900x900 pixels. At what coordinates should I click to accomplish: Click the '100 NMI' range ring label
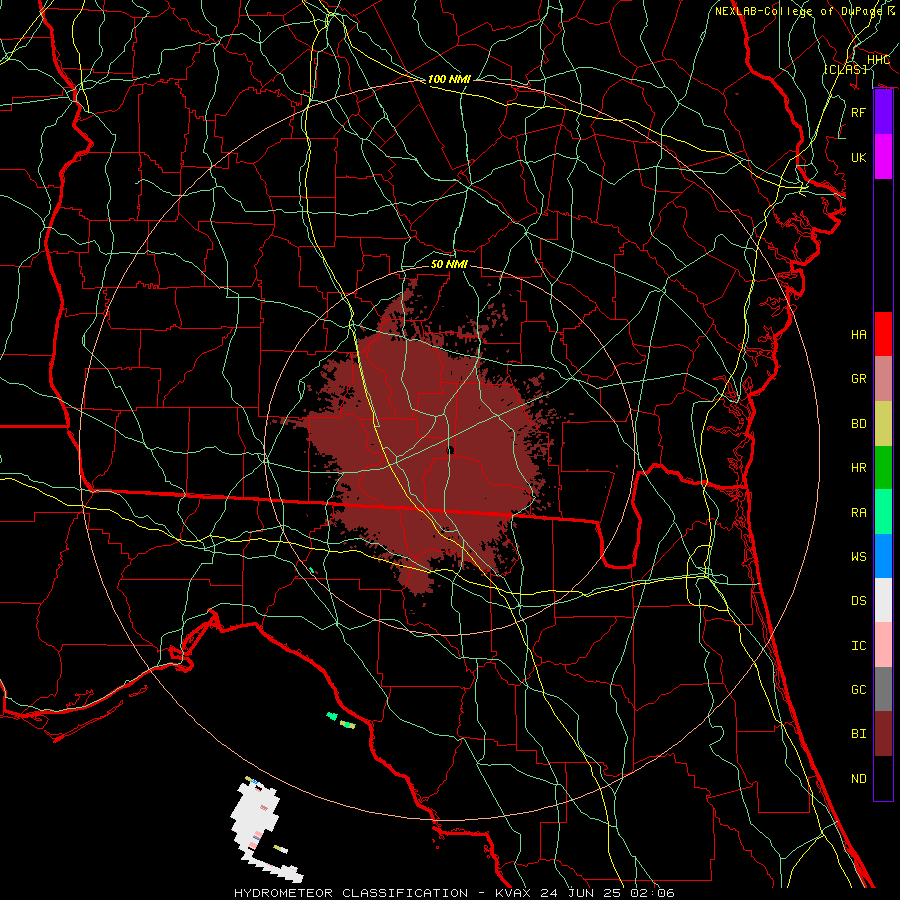click(x=449, y=79)
